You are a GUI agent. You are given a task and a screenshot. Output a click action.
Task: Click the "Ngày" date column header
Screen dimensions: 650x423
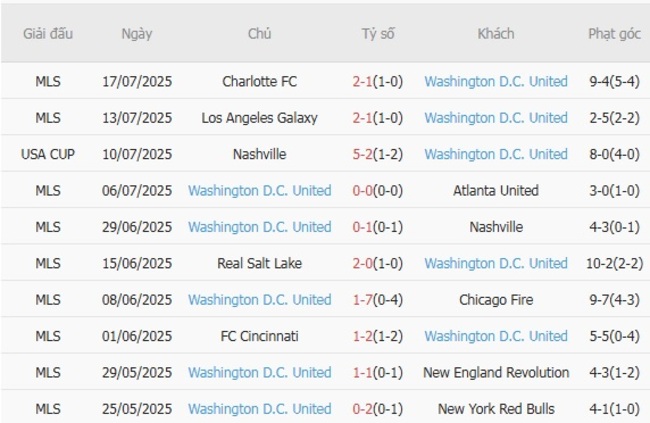click(137, 33)
